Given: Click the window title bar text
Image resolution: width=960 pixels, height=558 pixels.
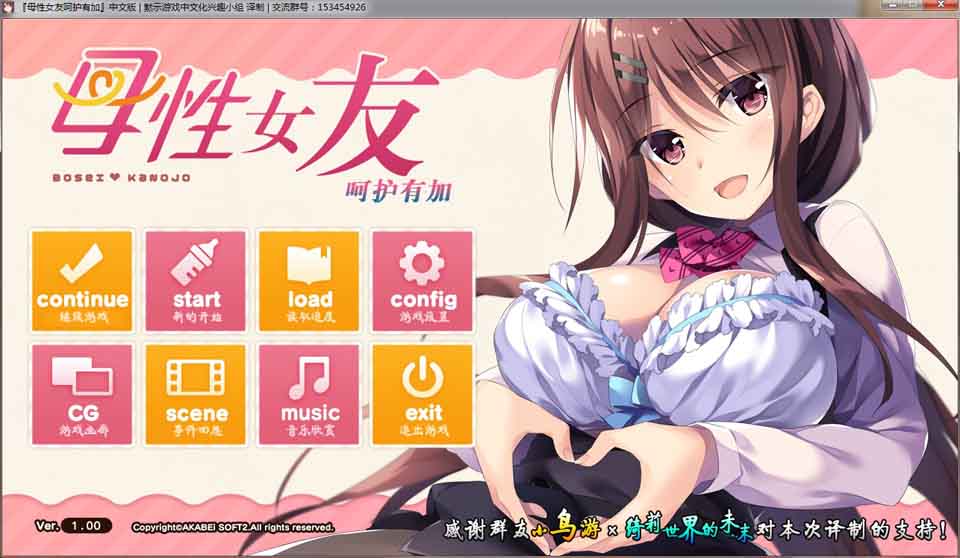Looking at the screenshot, I should coord(193,7).
